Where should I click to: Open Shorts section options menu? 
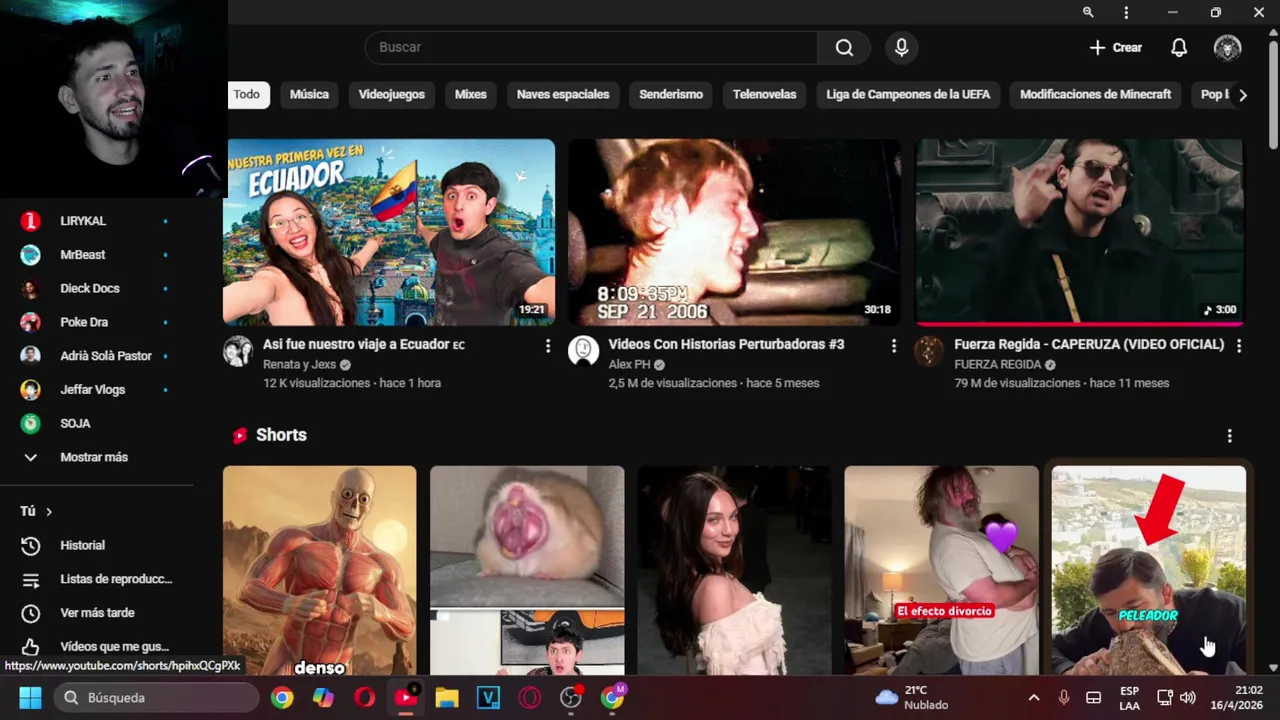coord(1229,436)
